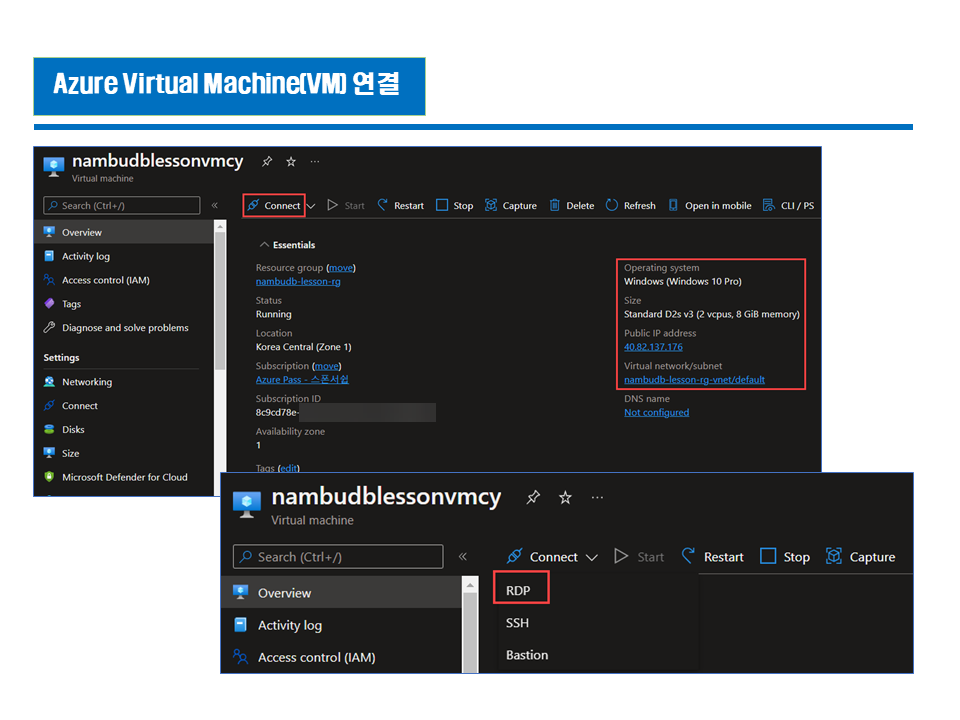Open nambudb-lesson-rg resource group link
The width and height of the screenshot is (960, 720).
(298, 282)
